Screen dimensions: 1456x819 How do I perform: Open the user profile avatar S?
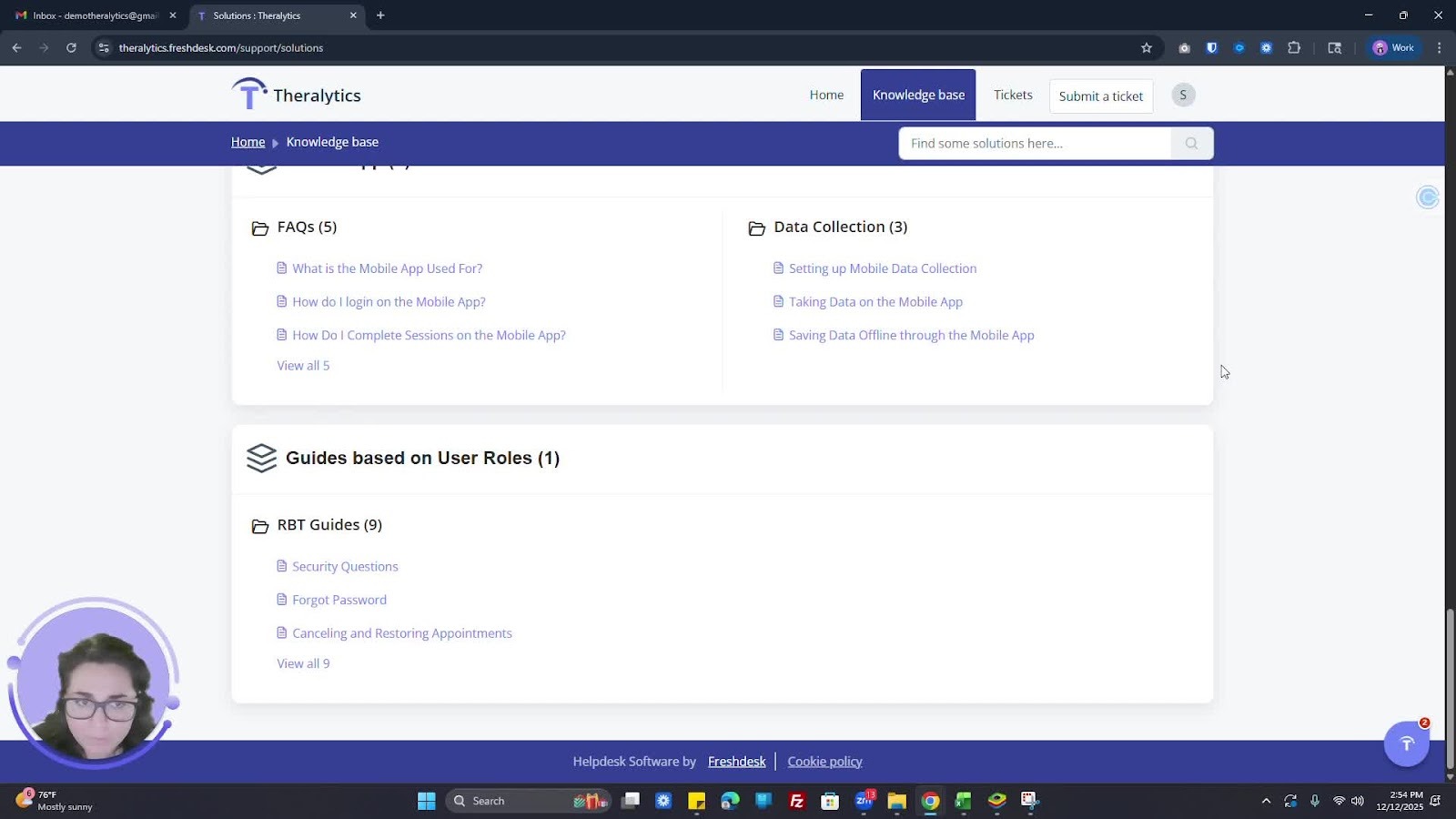[x=1183, y=95]
